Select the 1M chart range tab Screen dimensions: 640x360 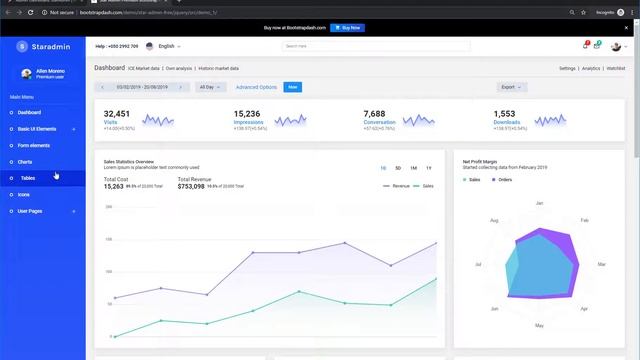413,168
